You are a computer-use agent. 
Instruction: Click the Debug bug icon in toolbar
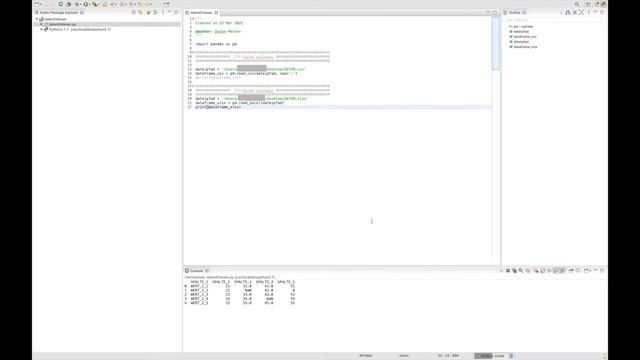pyautogui.click(x=77, y=4)
